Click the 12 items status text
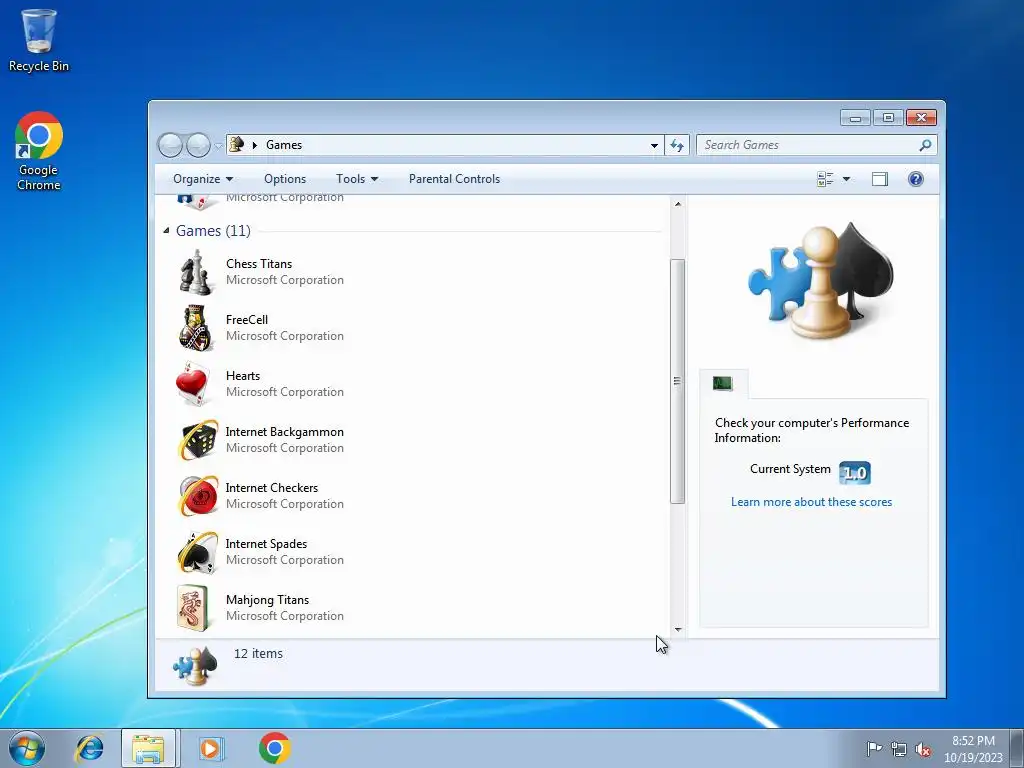 coord(258,654)
